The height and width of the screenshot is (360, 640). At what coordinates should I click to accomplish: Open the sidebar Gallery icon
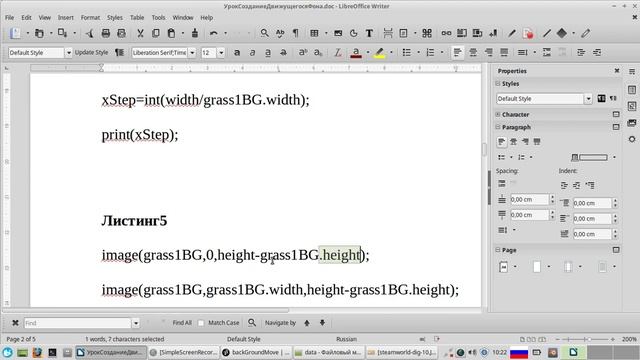coord(632,123)
